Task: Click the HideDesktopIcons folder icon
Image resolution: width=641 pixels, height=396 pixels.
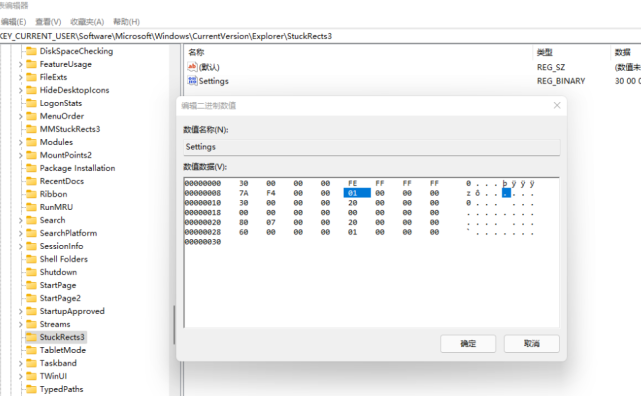Action: pyautogui.click(x=31, y=90)
